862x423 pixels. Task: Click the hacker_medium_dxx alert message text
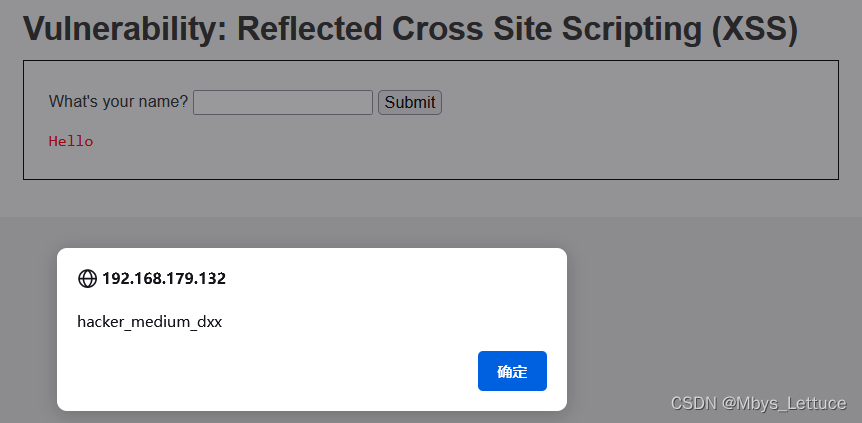tap(150, 322)
